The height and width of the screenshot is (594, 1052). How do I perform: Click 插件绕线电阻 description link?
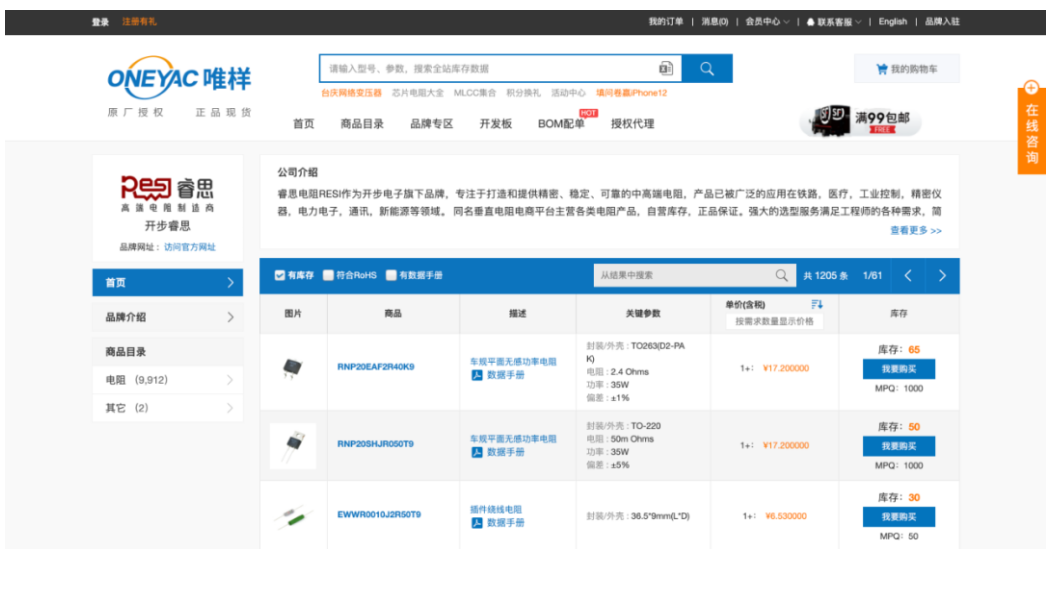pos(496,509)
